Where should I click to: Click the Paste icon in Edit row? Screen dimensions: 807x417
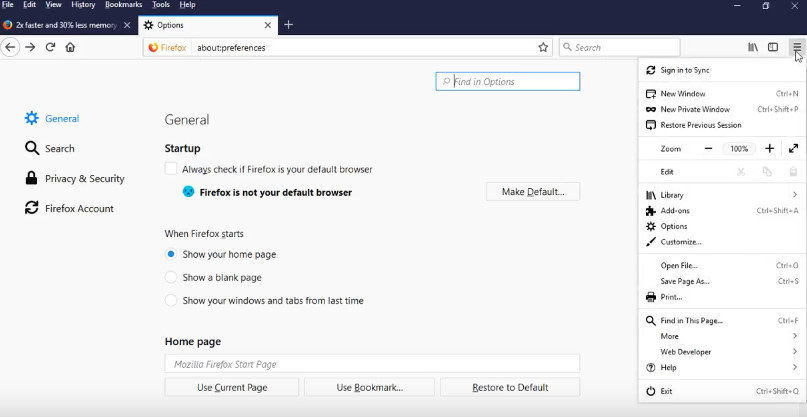pyautogui.click(x=793, y=172)
